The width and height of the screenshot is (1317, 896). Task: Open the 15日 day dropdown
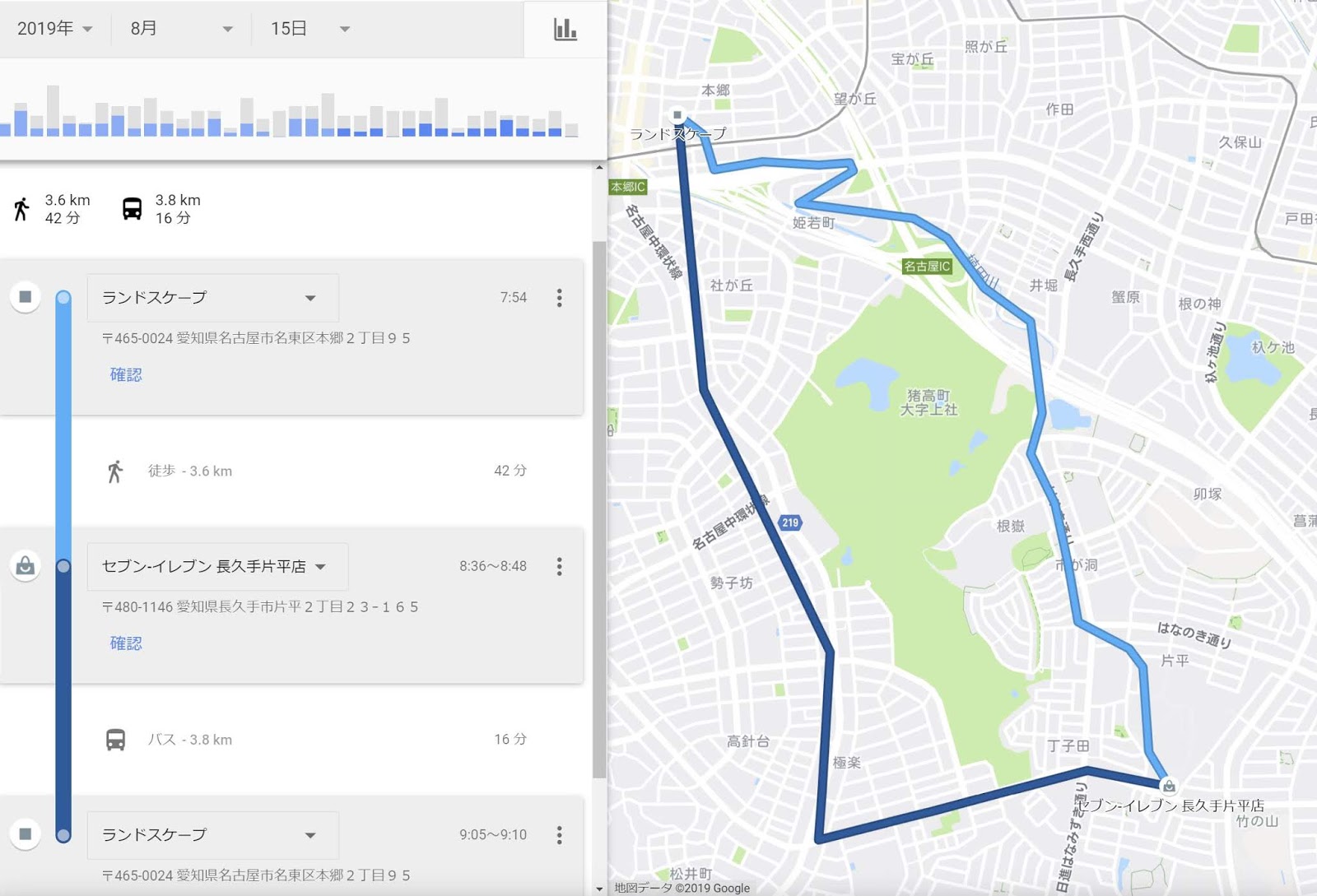click(310, 29)
